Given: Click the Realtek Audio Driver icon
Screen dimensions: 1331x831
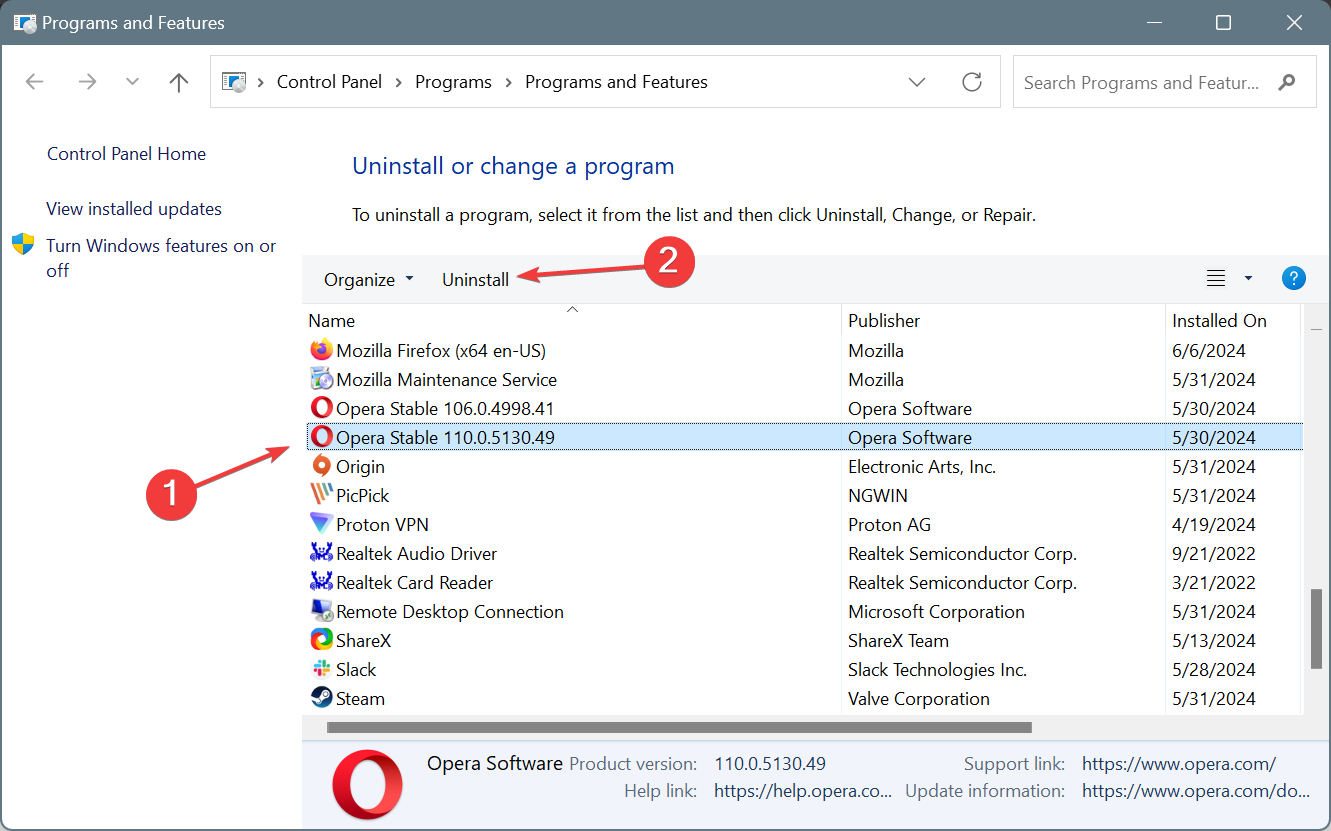Looking at the screenshot, I should 321,553.
